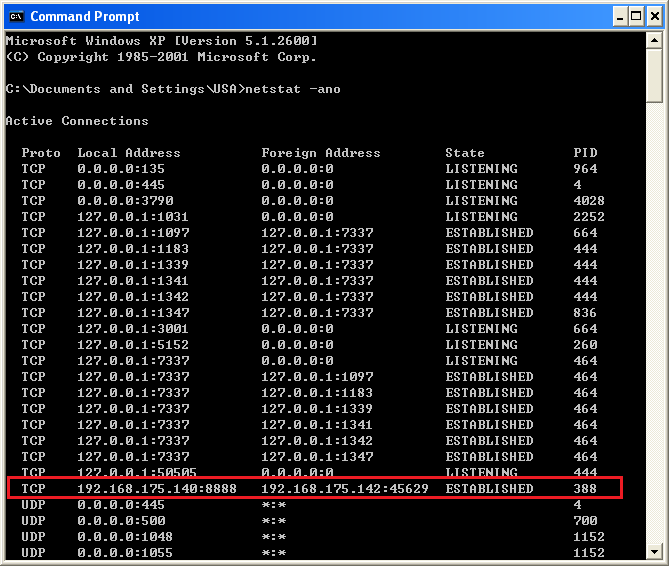Click the Foreign Address column header
The width and height of the screenshot is (669, 566).
pos(320,153)
